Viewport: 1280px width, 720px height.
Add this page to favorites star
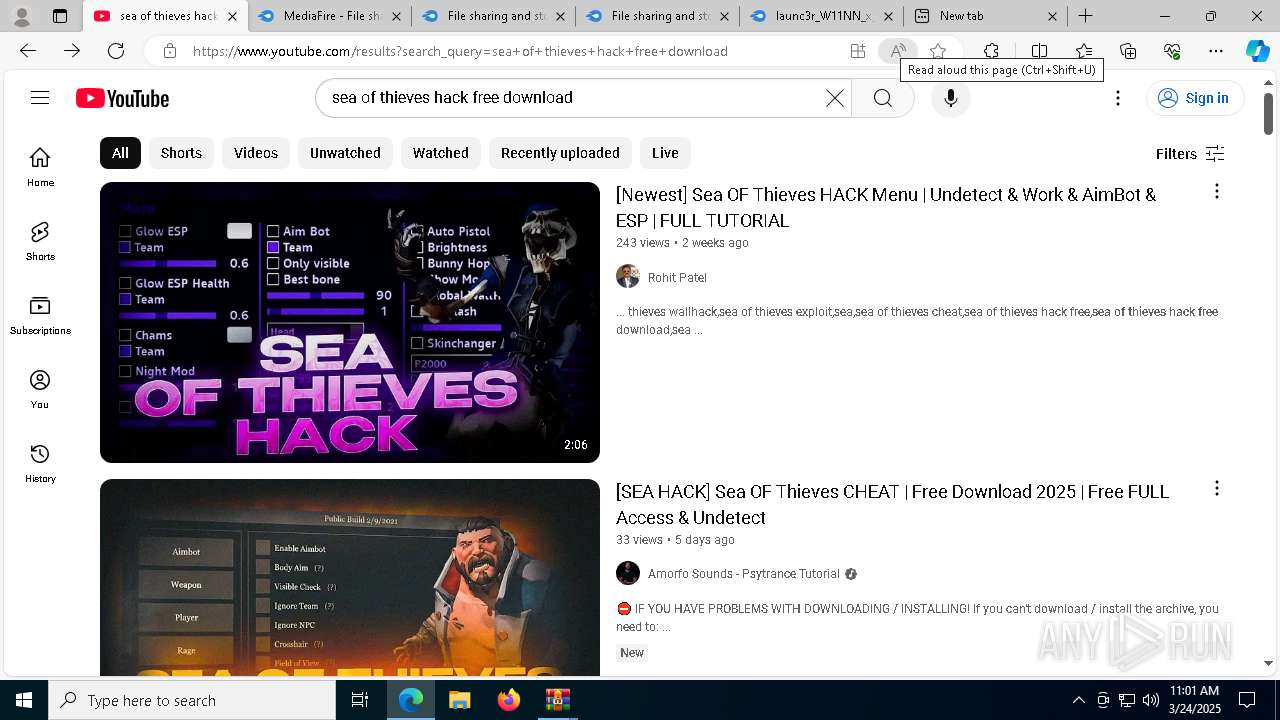(938, 51)
